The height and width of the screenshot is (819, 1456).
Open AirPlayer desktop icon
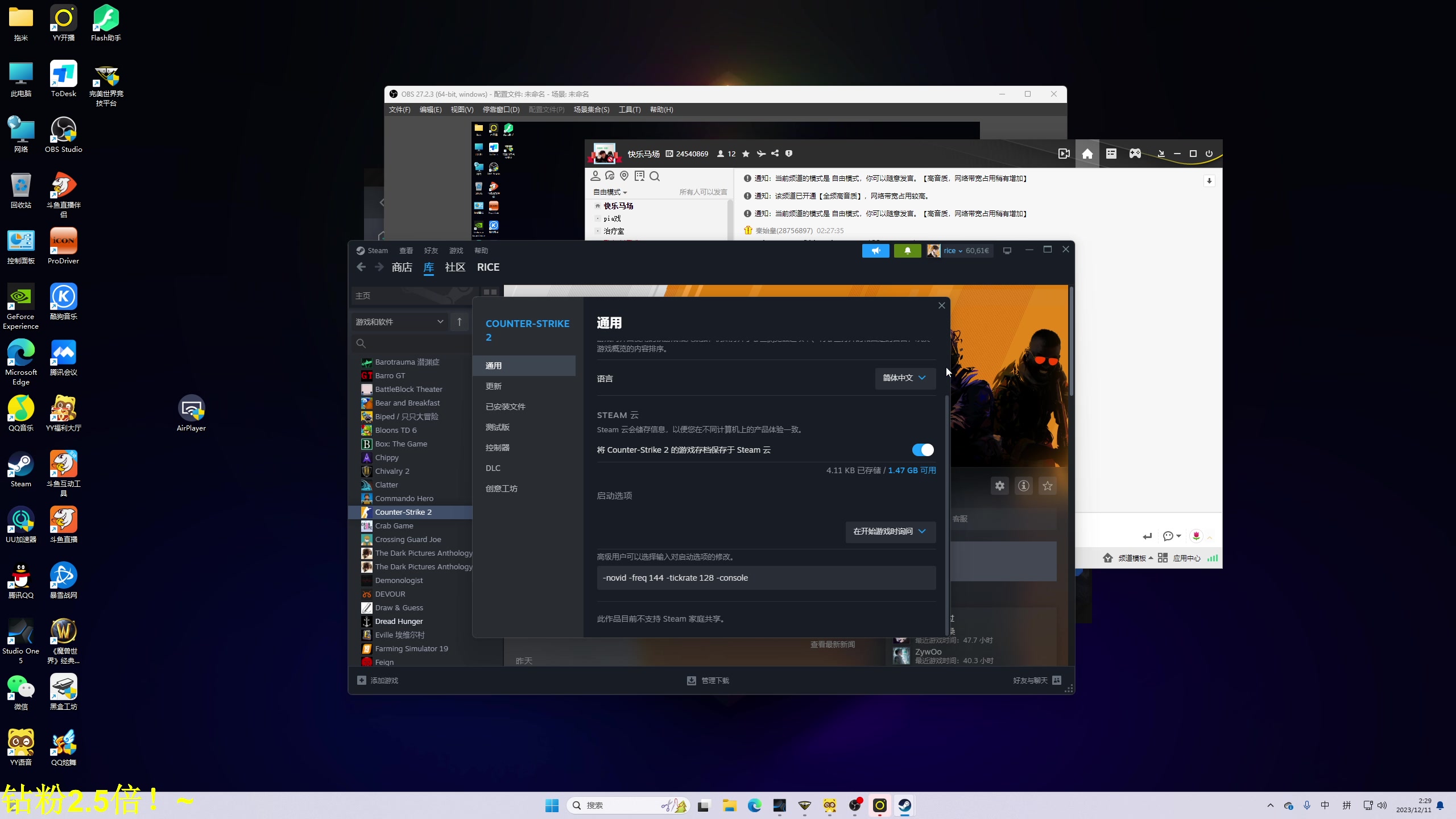(191, 413)
